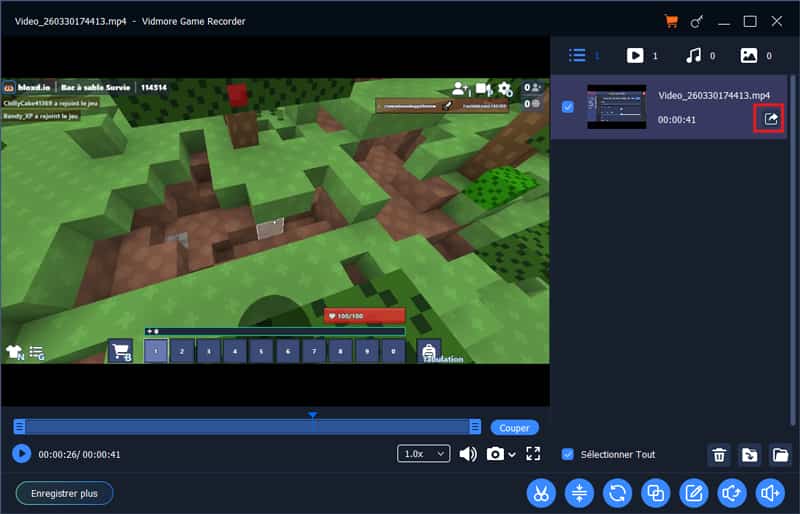Screen dimensions: 800x514
Task: Open the 1.0x playback speed dropdown
Action: [423, 453]
